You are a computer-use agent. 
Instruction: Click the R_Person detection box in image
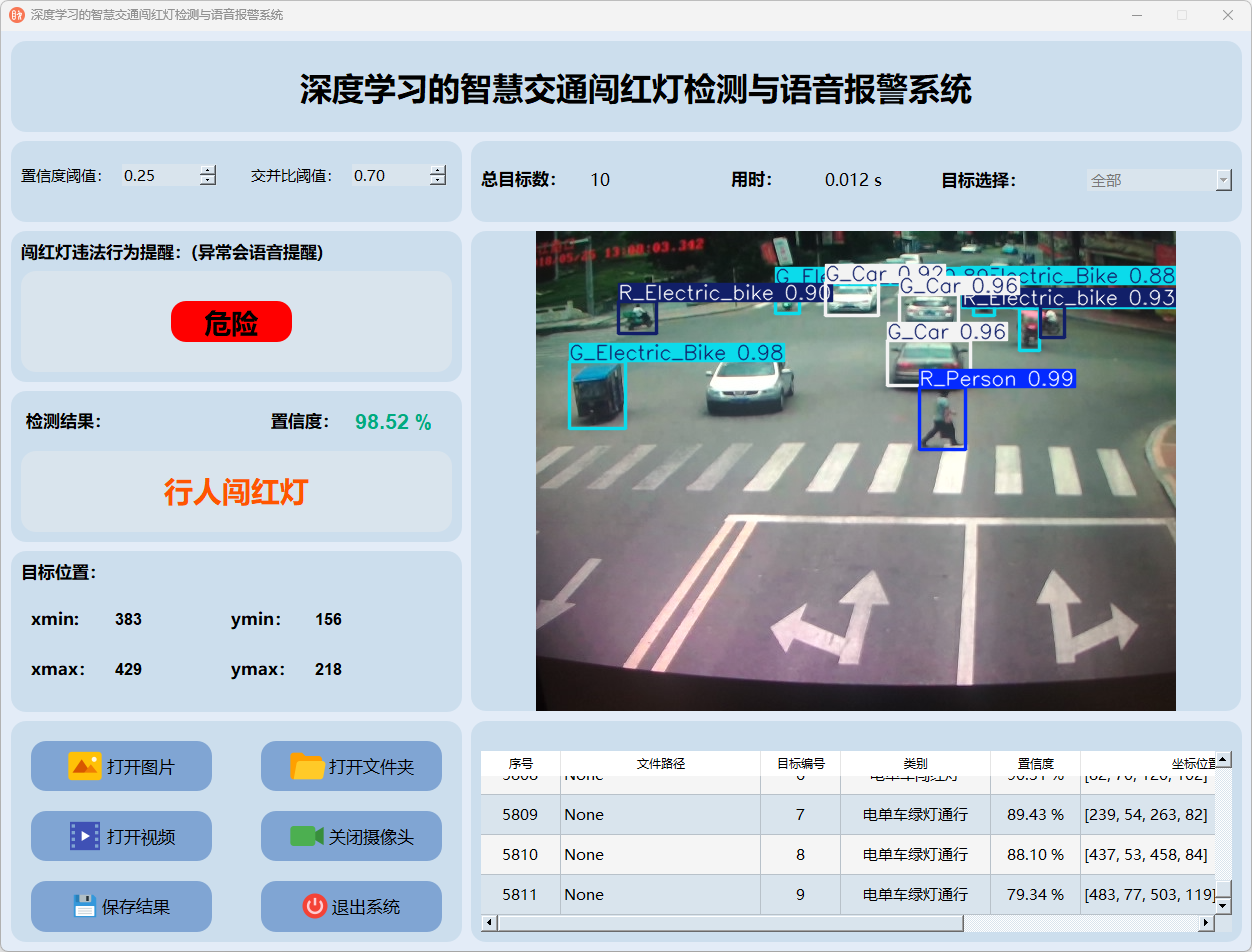click(942, 419)
